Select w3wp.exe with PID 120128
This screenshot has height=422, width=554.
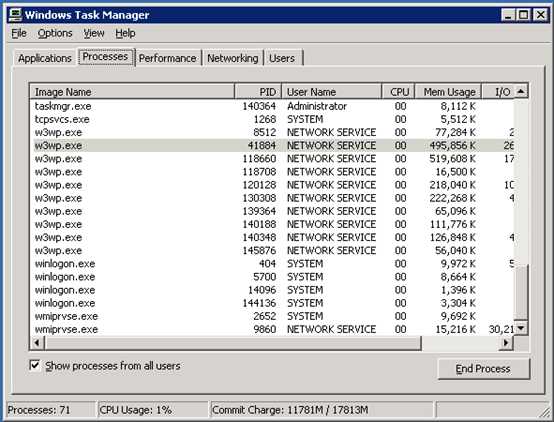(272, 185)
